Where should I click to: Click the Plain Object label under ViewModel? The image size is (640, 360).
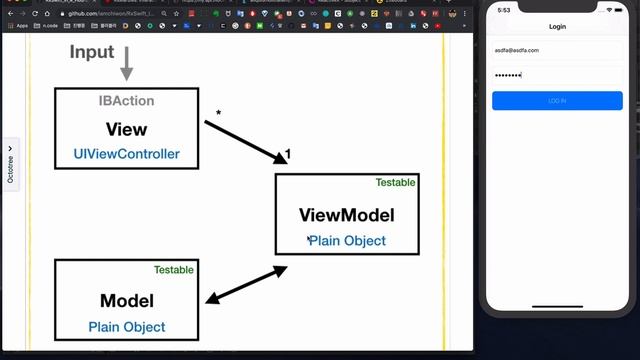point(347,240)
